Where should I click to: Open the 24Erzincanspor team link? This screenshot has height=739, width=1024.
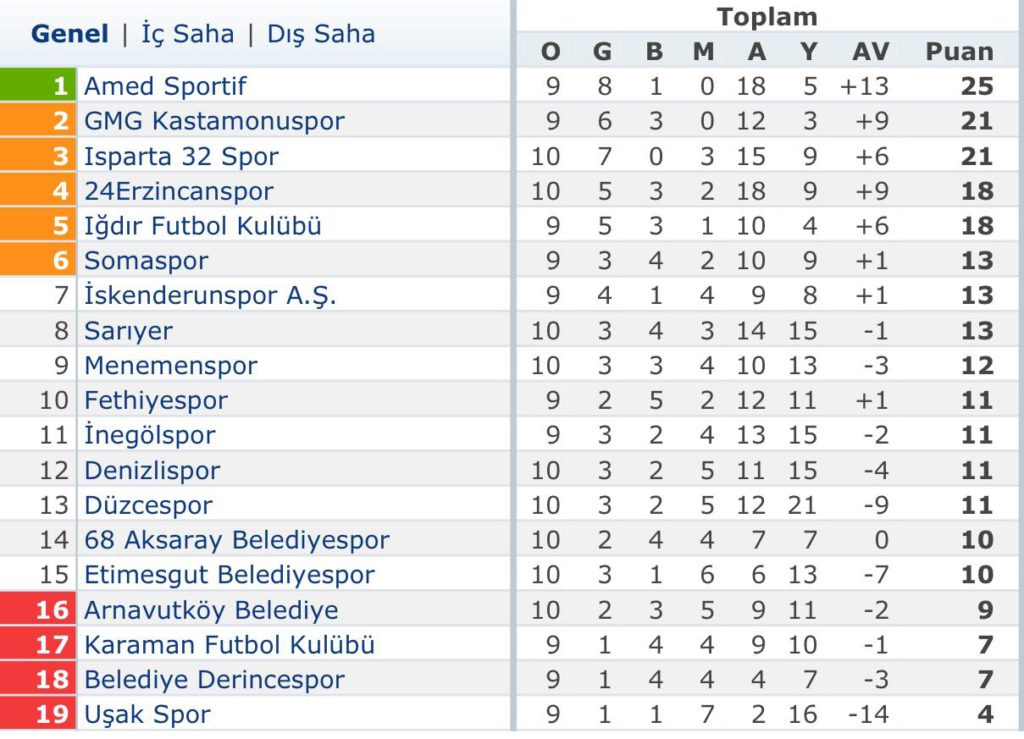[x=179, y=191]
